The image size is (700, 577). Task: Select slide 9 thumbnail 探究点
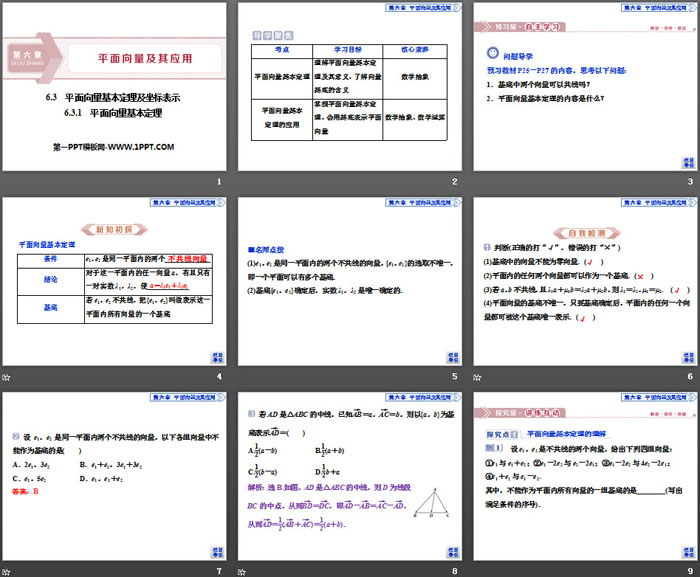click(585, 477)
